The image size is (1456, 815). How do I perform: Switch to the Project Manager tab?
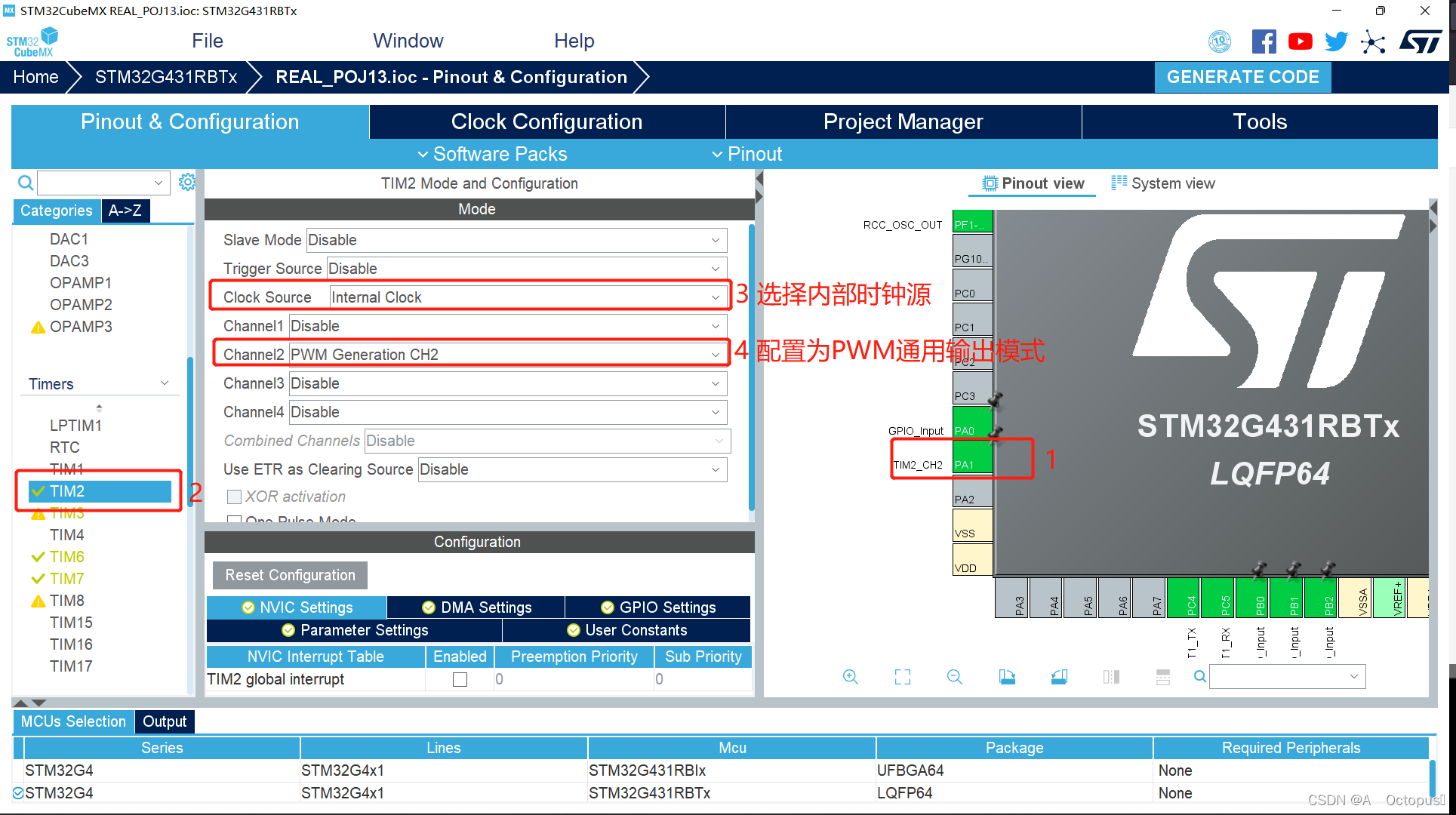pos(903,122)
